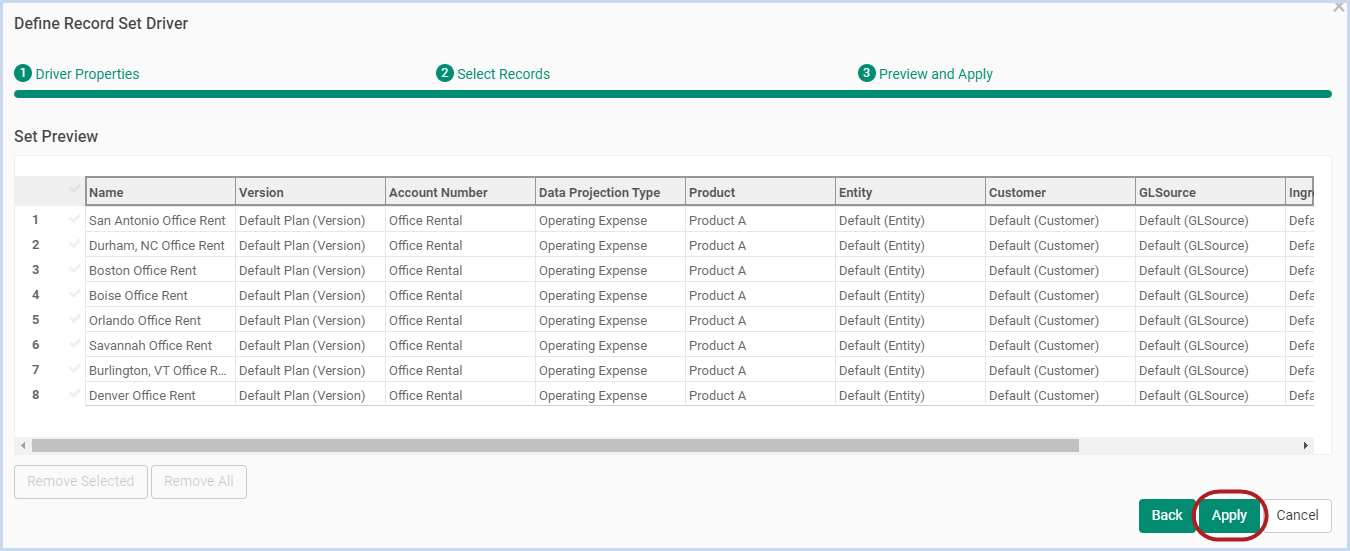Open step 2 Select Records

coord(493,74)
